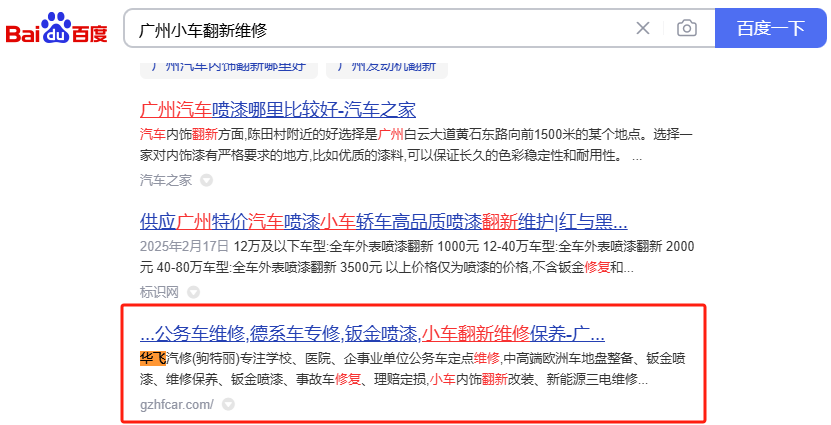The width and height of the screenshot is (831, 425).
Task: Click inside the search field containing 广州小车翻新维修
Action: click(380, 29)
